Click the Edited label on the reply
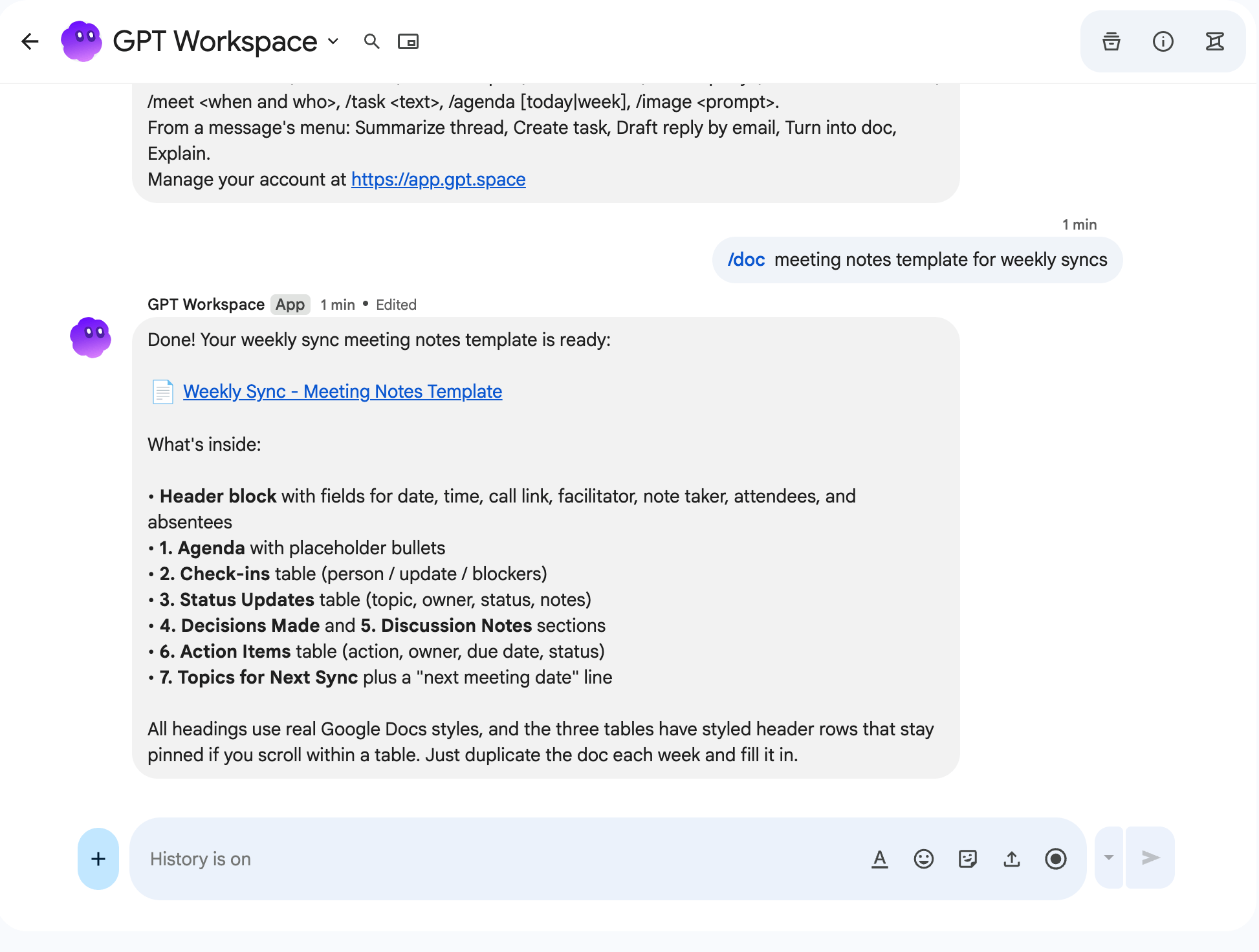The width and height of the screenshot is (1259, 952). point(396,305)
